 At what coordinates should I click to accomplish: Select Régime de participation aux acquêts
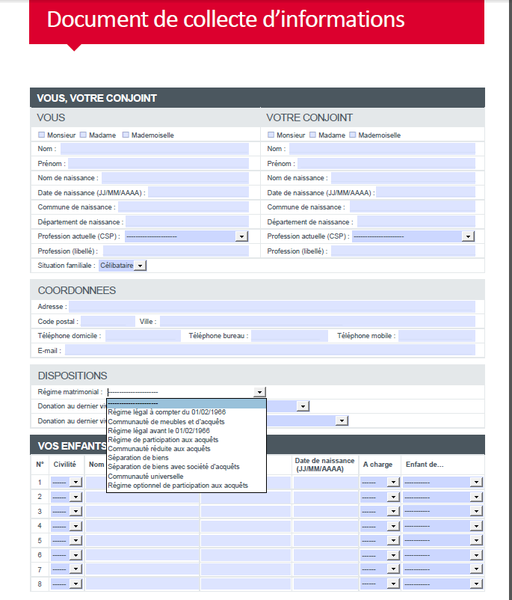click(186, 440)
